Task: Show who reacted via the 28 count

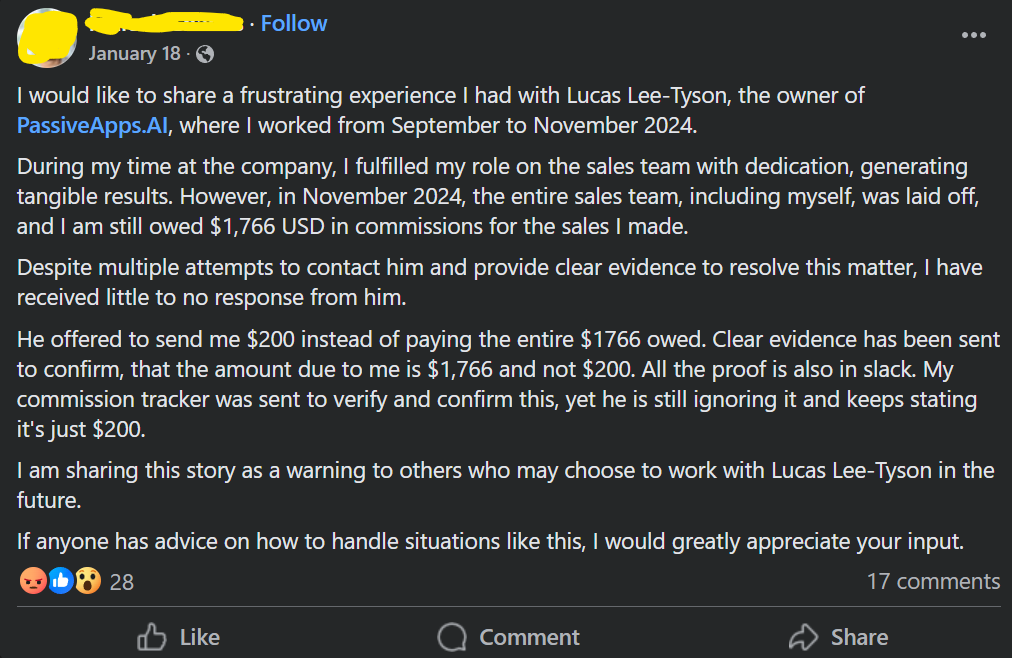Action: pyautogui.click(x=121, y=582)
